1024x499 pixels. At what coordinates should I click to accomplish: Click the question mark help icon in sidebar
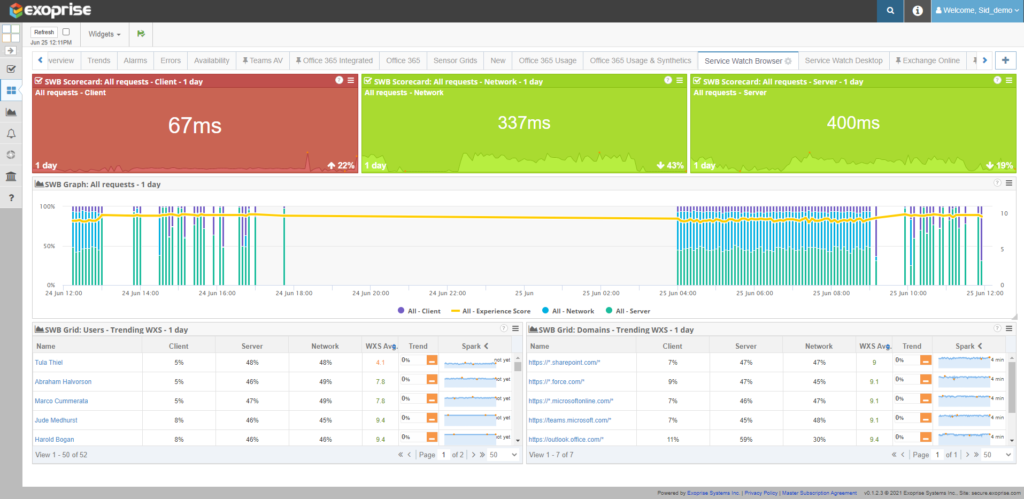pos(11,198)
